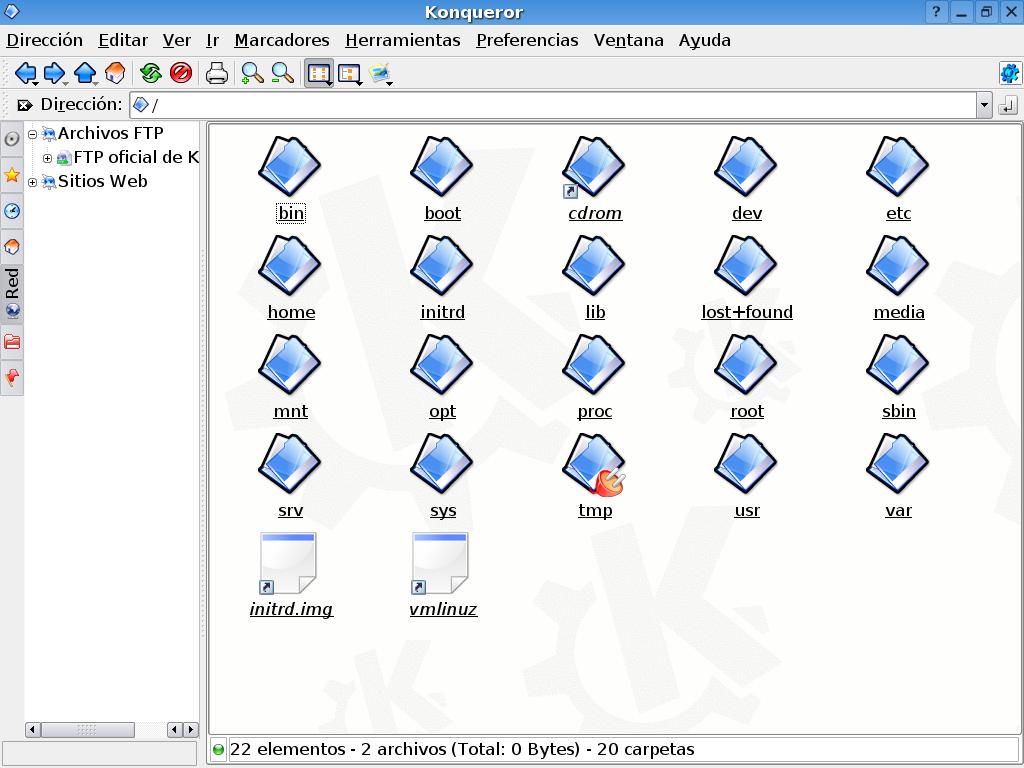
Task: Select the home folder in file view
Action: tap(290, 266)
